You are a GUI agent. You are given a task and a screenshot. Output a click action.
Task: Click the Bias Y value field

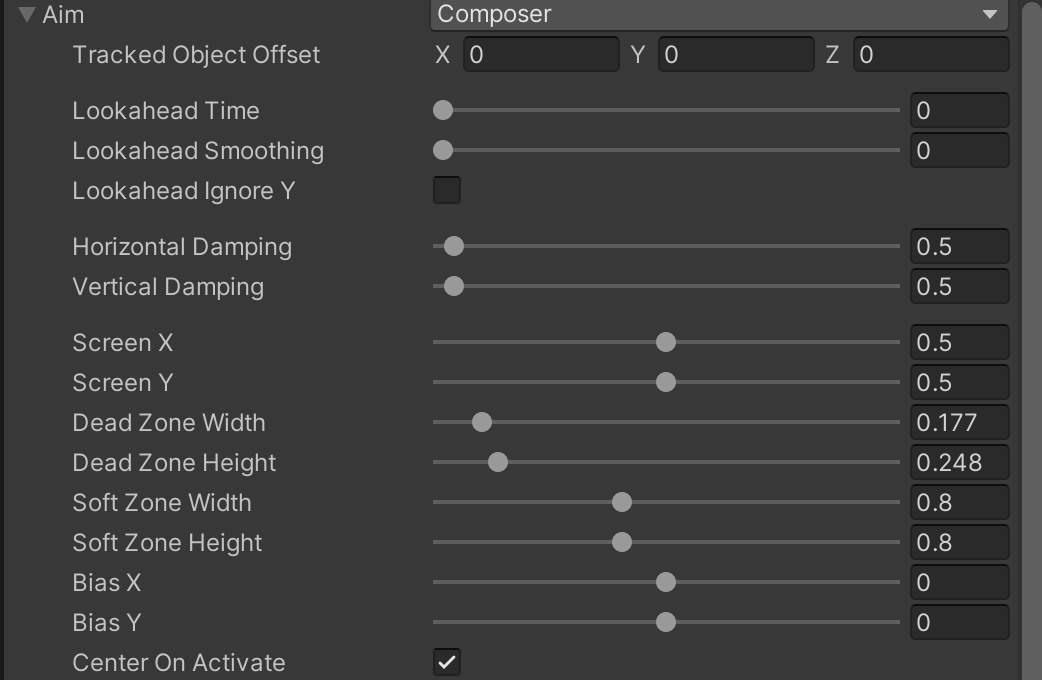(x=959, y=623)
